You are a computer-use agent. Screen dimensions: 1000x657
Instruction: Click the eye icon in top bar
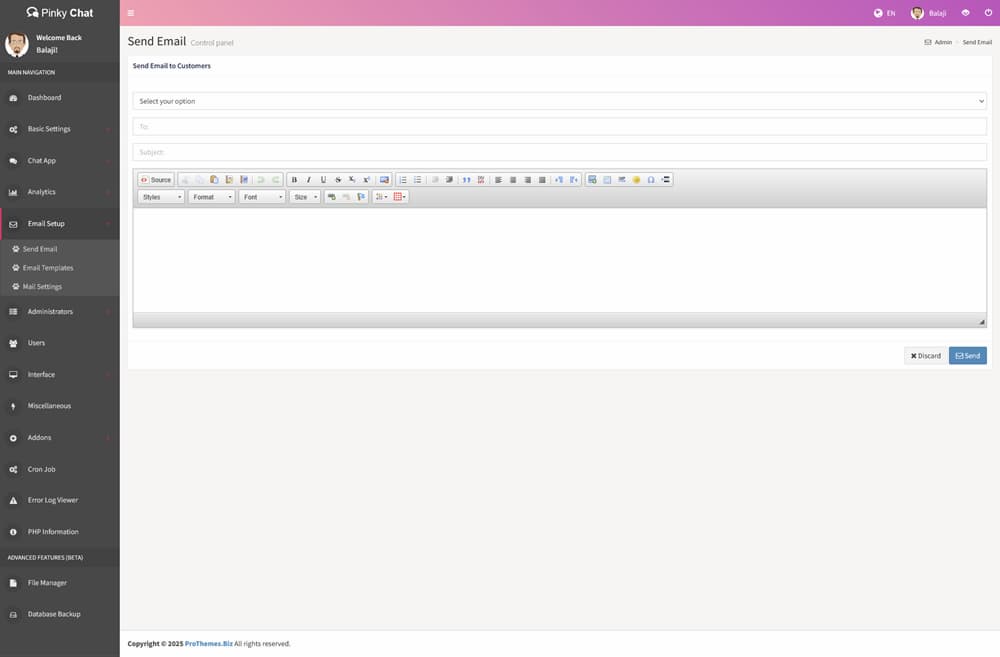click(x=966, y=13)
